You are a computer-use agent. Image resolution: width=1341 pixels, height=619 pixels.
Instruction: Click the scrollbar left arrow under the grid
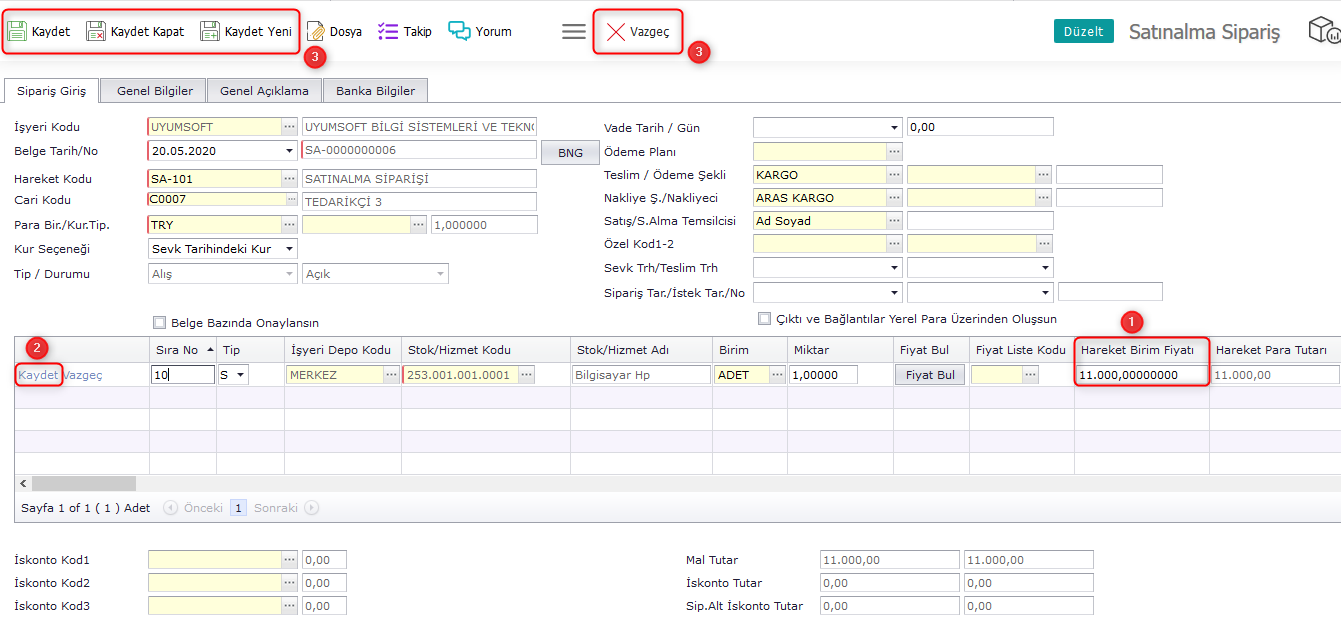click(23, 483)
